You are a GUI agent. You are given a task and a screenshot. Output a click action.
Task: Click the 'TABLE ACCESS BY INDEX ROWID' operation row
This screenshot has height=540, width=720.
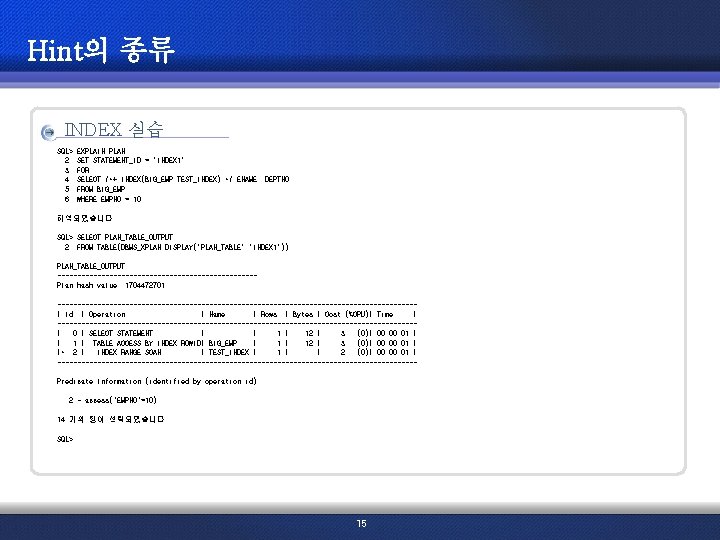coord(237,343)
